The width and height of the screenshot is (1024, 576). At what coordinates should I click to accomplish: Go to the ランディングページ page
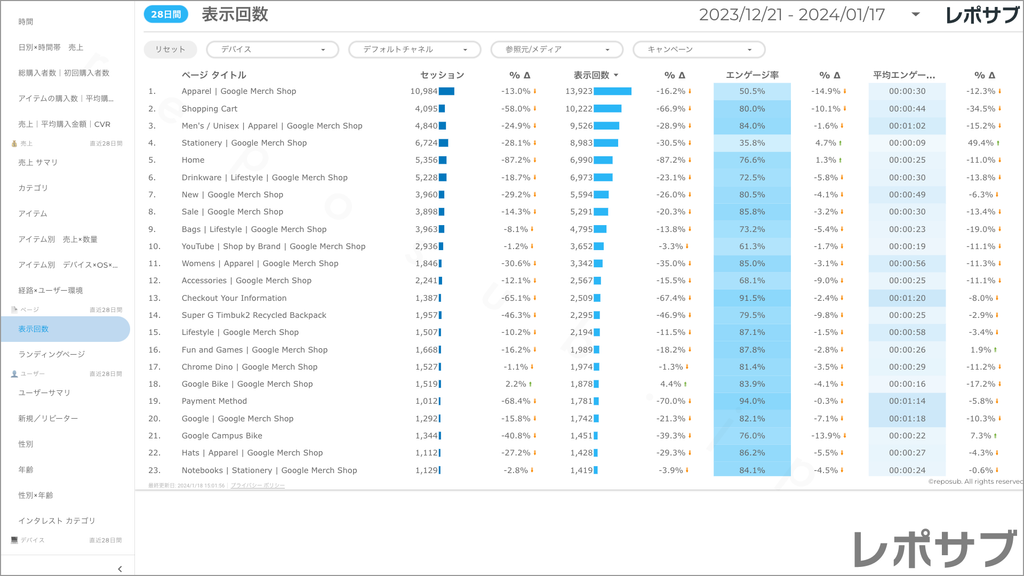(51, 354)
